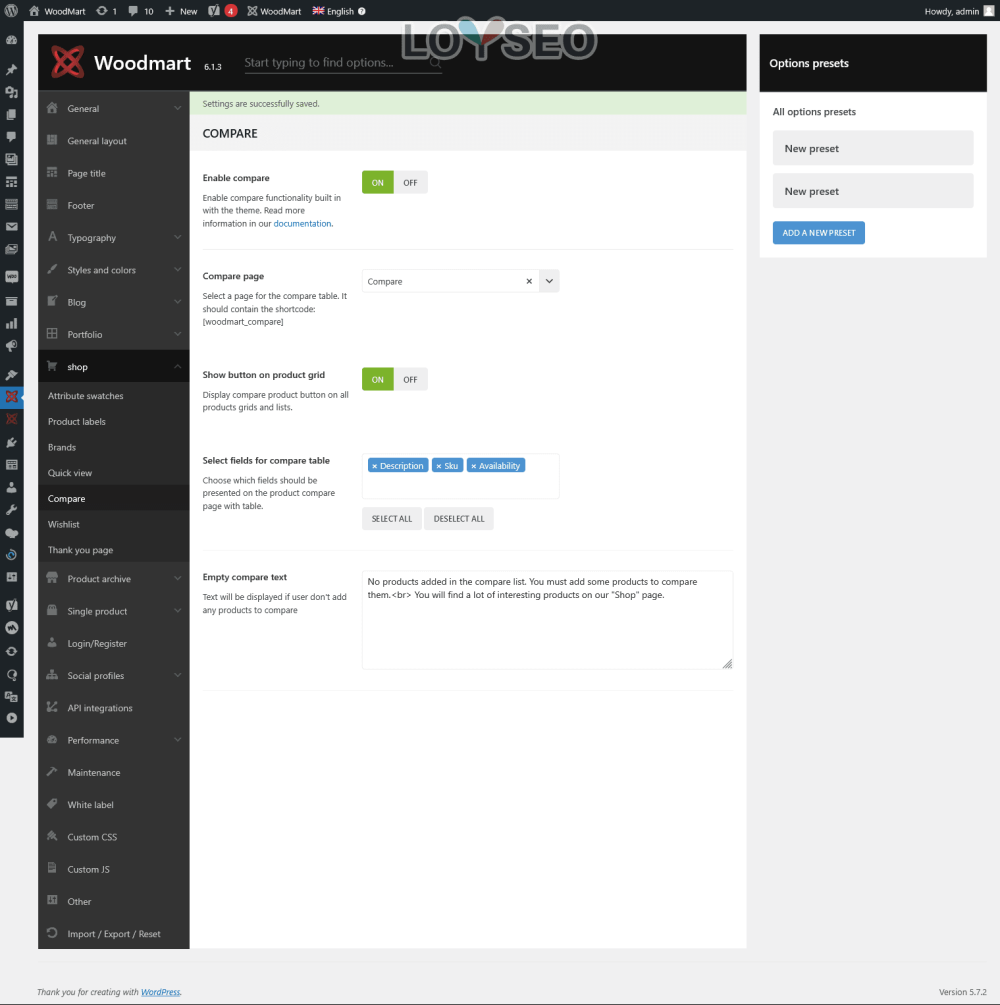1000x1005 pixels.
Task: Collapse the shop section chevron
Action: pyautogui.click(x=178, y=367)
